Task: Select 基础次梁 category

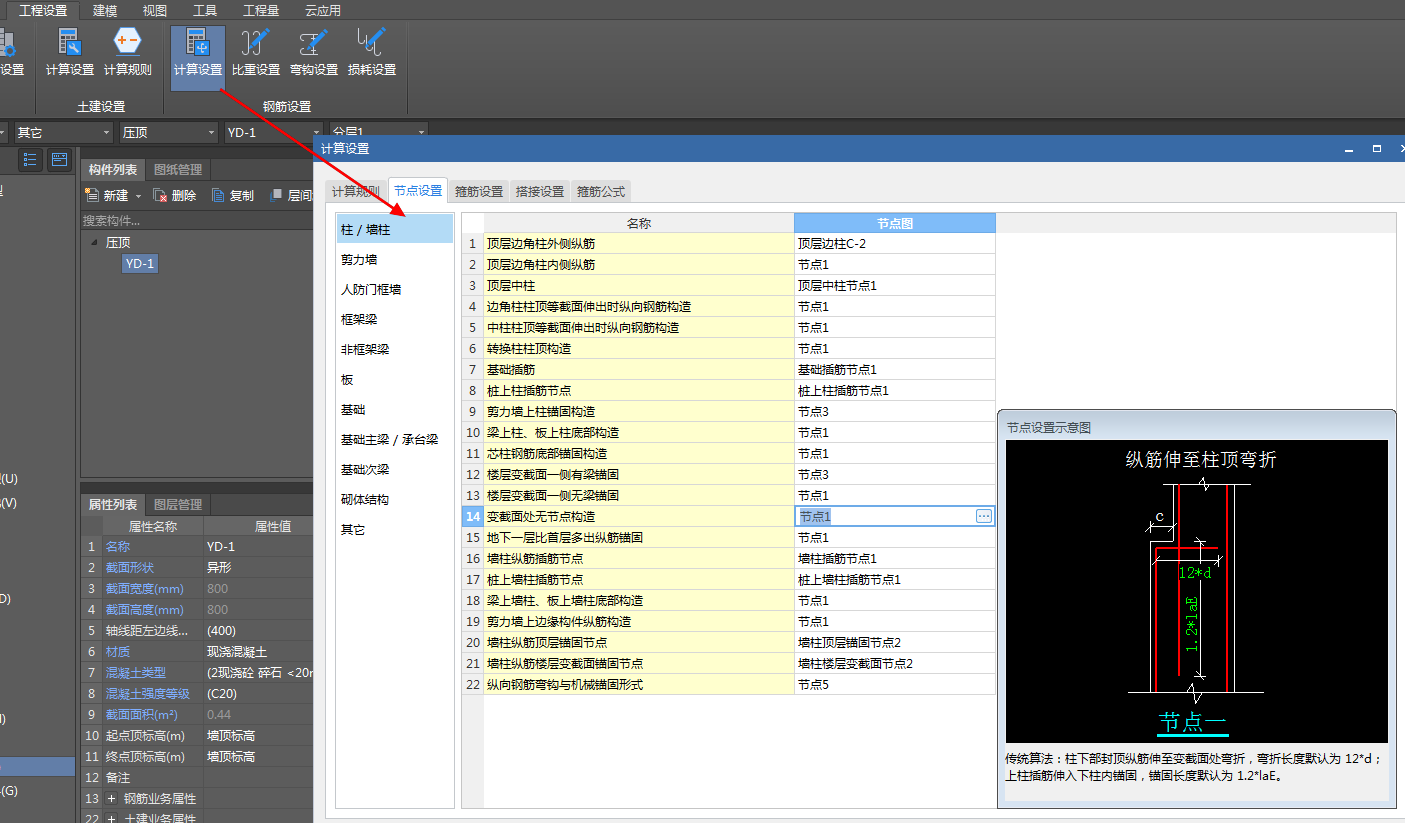Action: pos(395,469)
